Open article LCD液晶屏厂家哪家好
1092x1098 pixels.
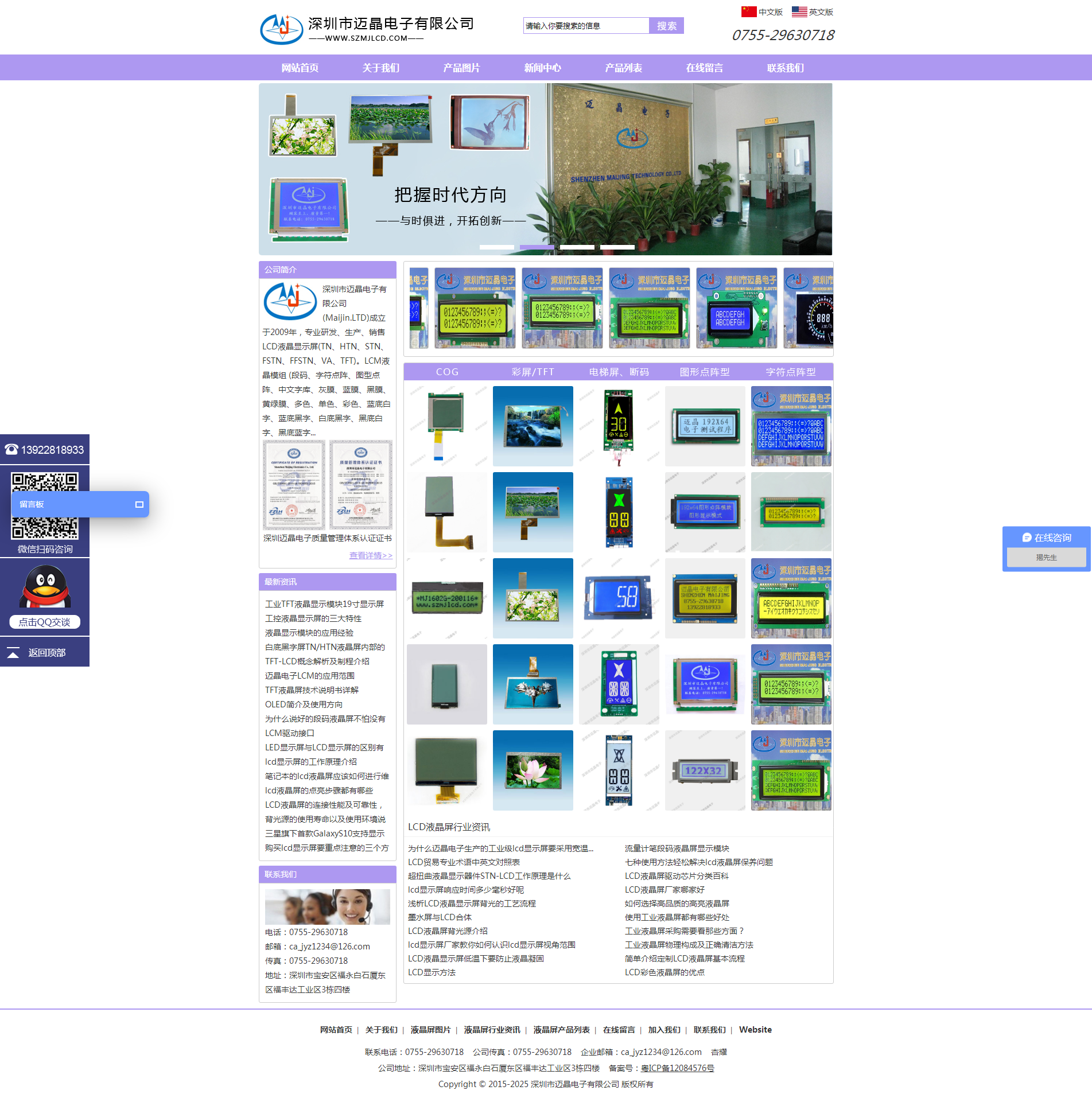point(664,890)
